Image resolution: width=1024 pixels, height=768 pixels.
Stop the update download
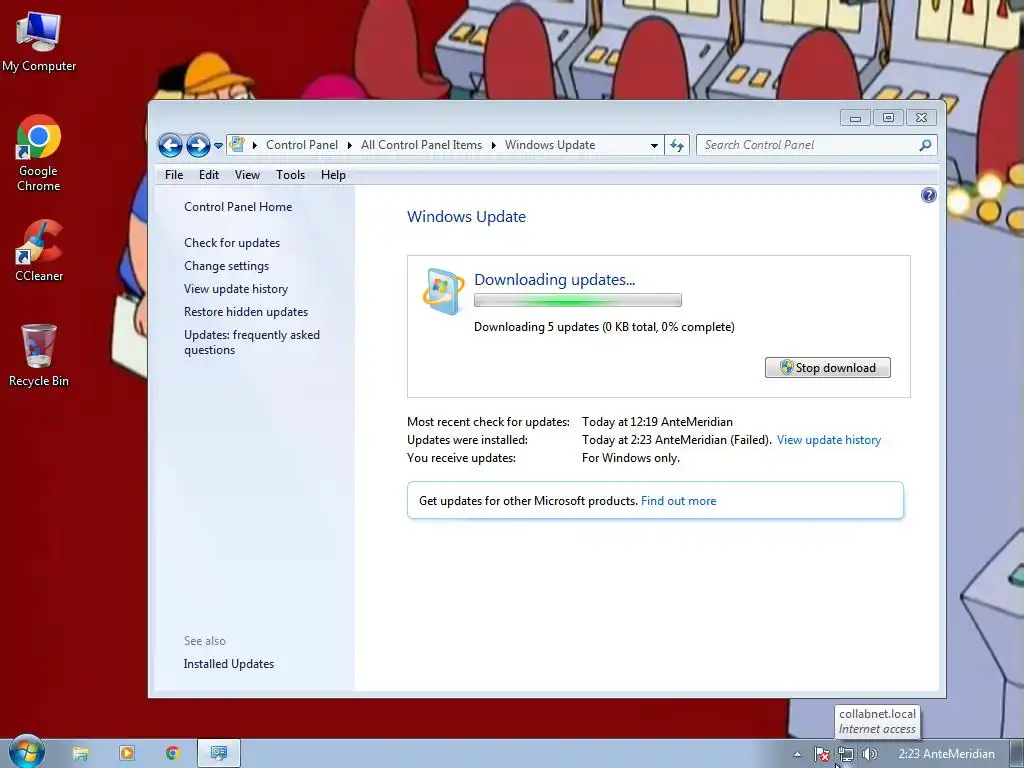click(827, 368)
